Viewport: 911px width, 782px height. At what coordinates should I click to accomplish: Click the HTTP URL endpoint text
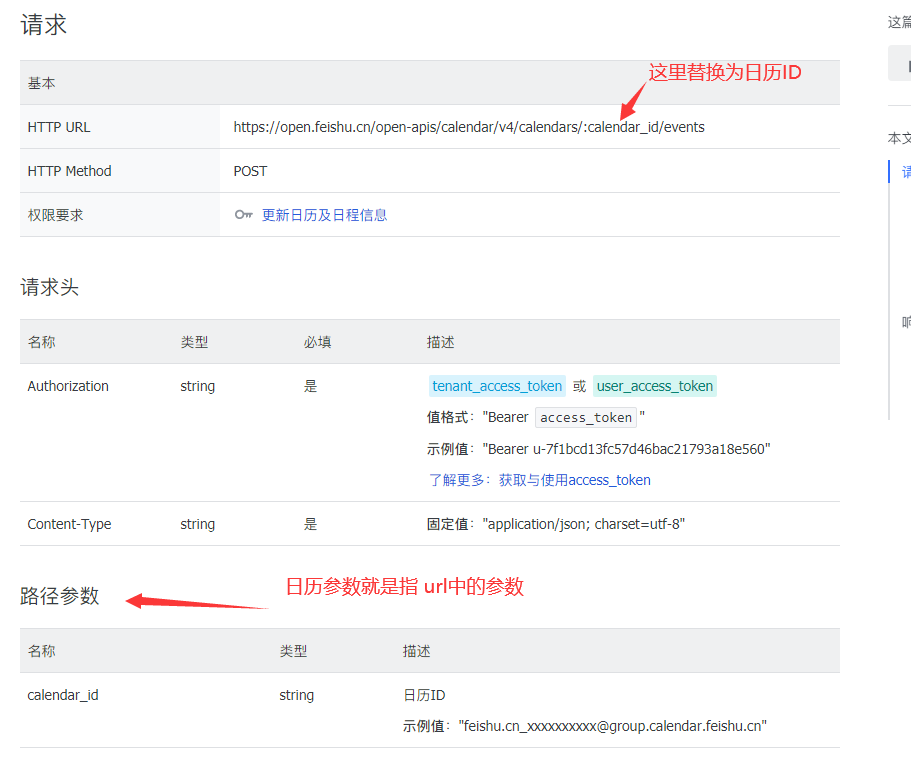pyautogui.click(x=468, y=127)
